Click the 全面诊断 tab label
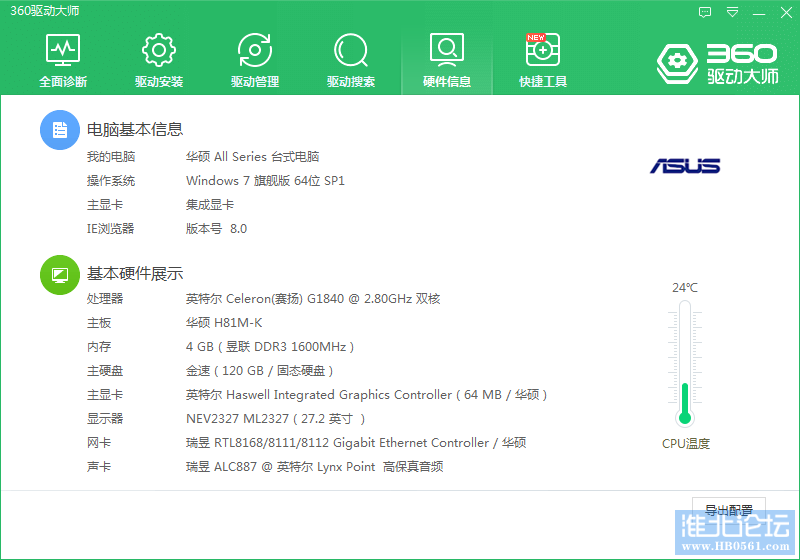The width and height of the screenshot is (800, 560). [63, 82]
